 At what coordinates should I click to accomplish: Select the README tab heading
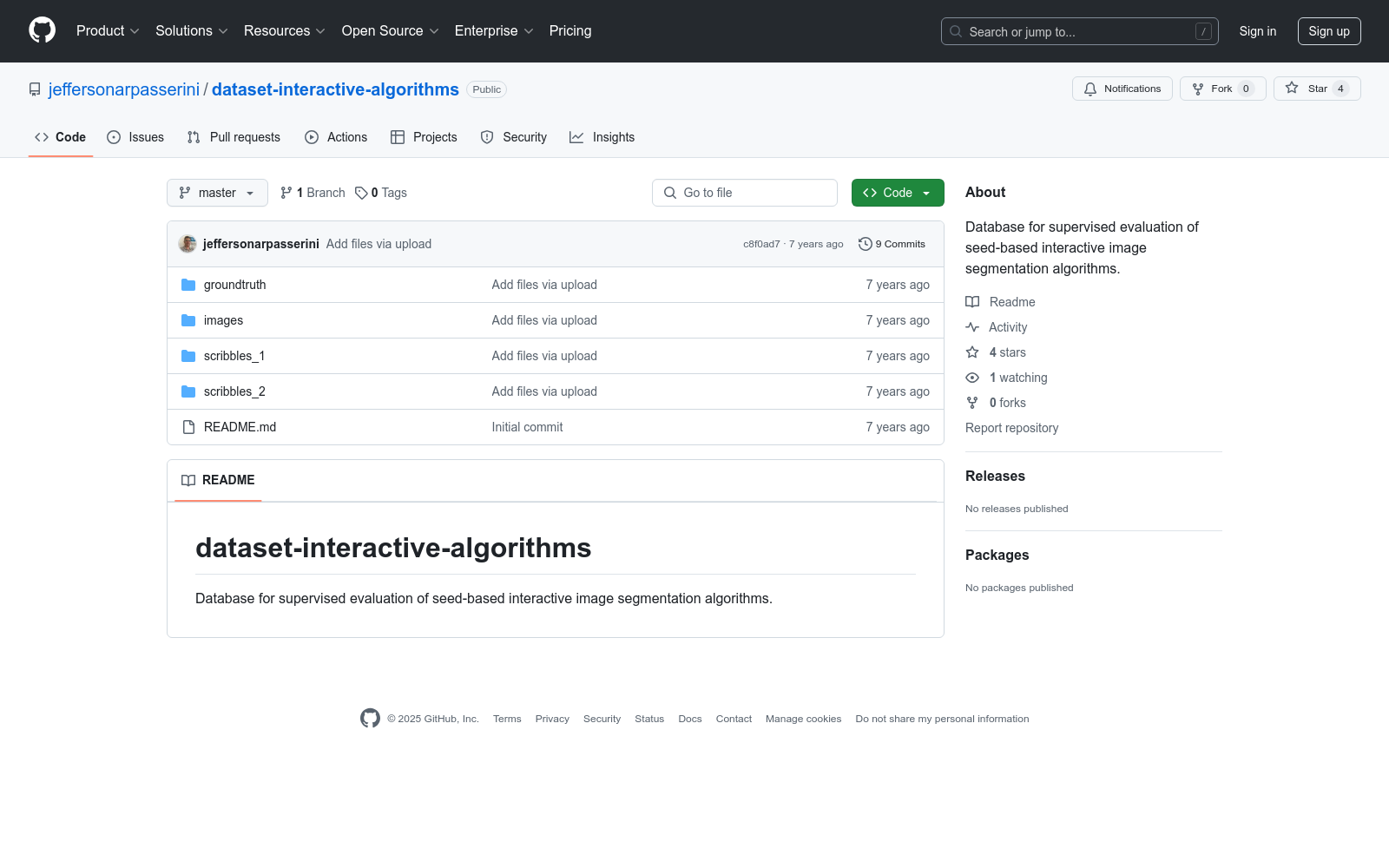(218, 480)
